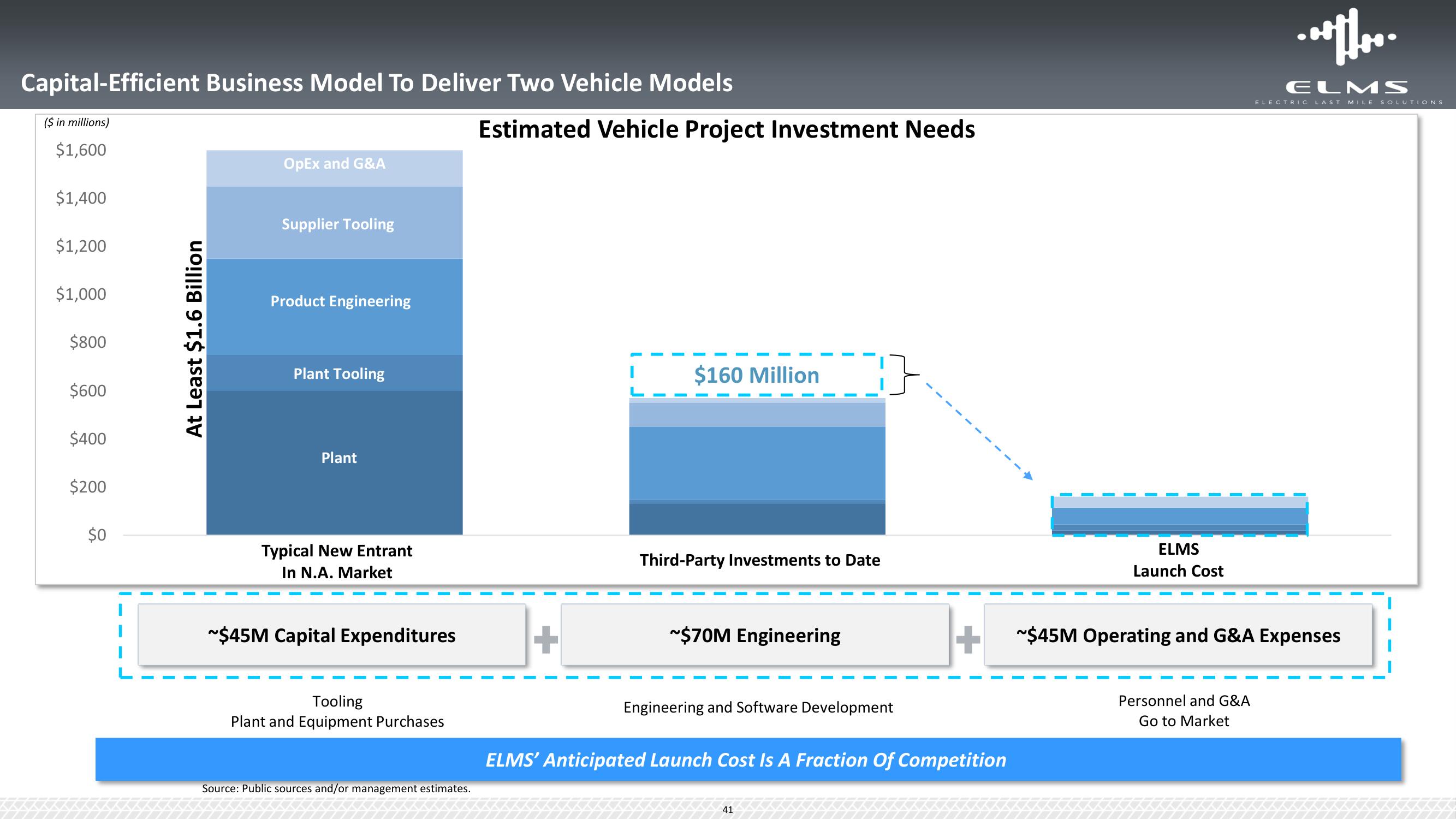Click the ELMS Launch Cost axis label

[1178, 560]
